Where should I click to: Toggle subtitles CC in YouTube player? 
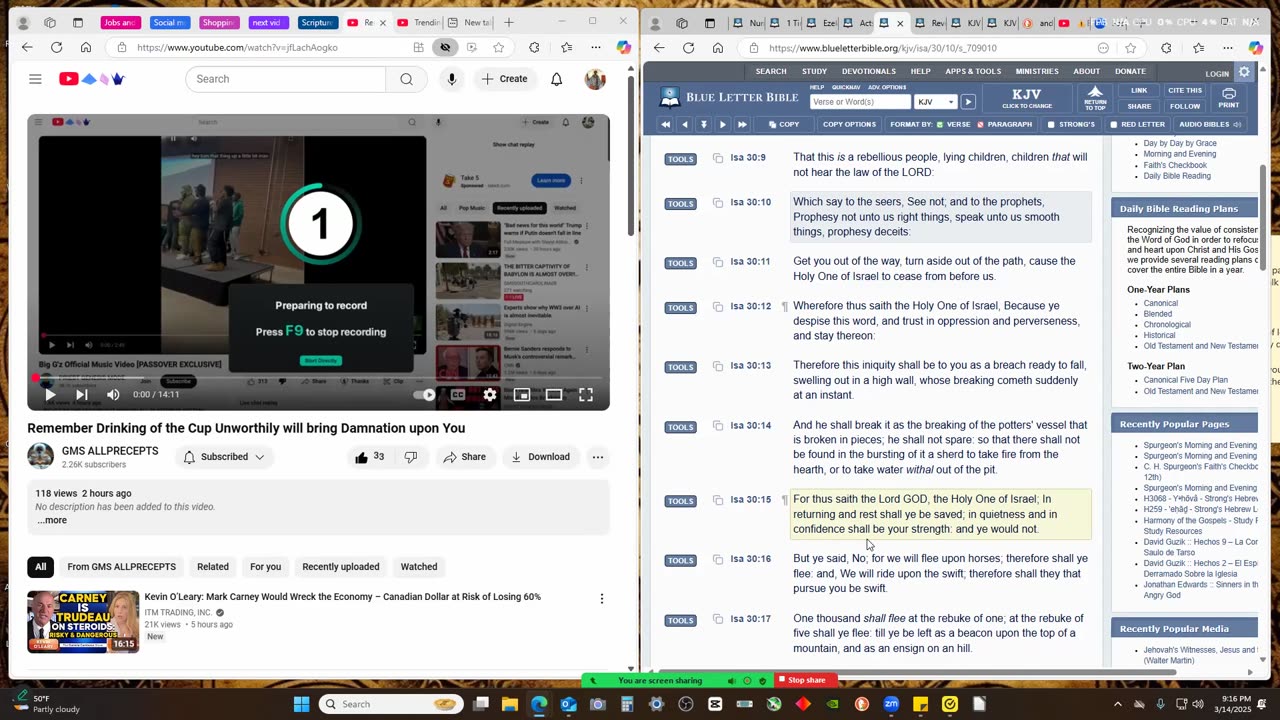pyautogui.click(x=458, y=395)
